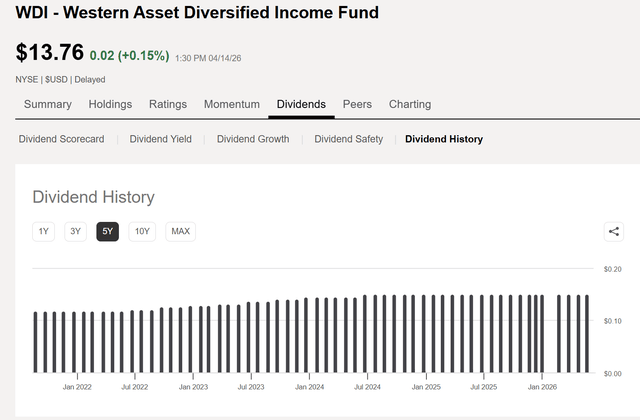Switch to the Ratings tab
The image size is (640, 420).
click(168, 104)
